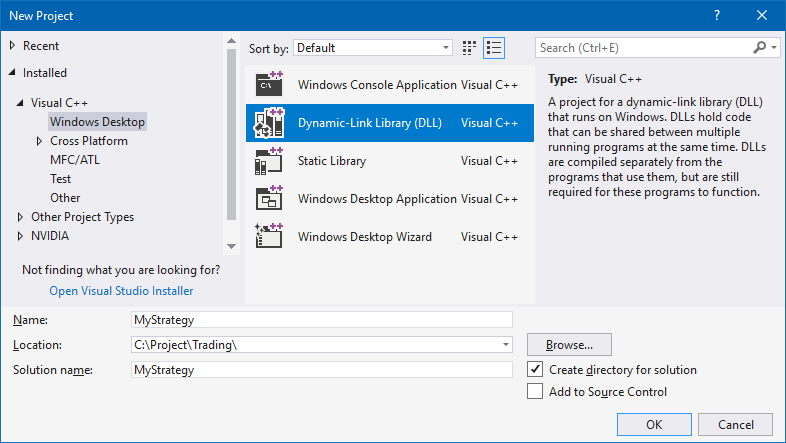Select Windows Desktop in the tree
The image size is (786, 443).
pos(97,122)
